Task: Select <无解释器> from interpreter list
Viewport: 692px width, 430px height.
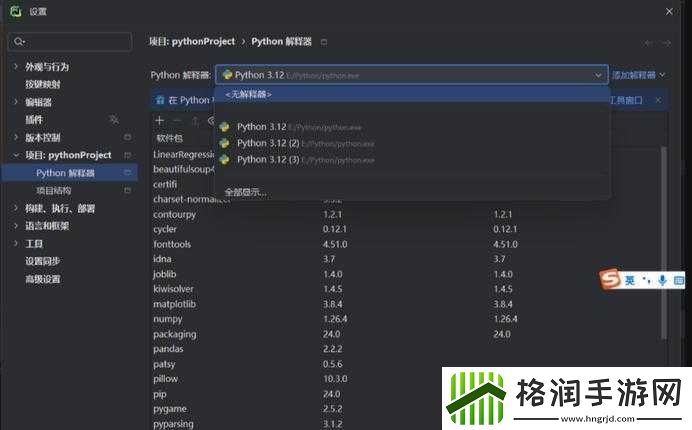Action: [248, 94]
